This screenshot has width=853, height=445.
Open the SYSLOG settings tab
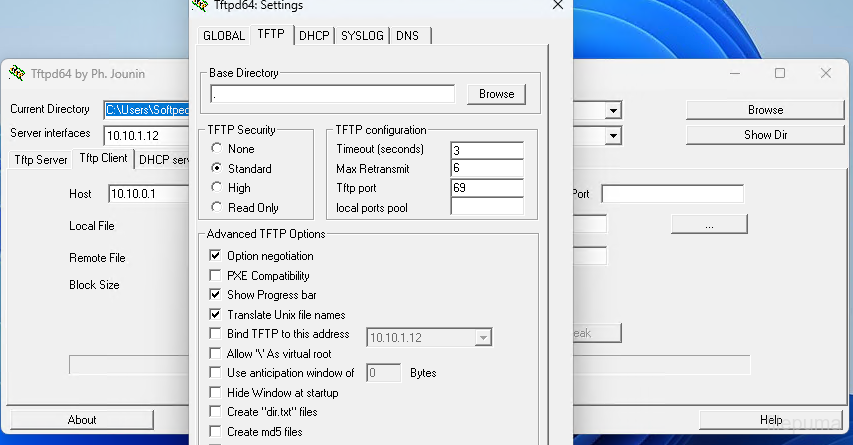tap(362, 35)
